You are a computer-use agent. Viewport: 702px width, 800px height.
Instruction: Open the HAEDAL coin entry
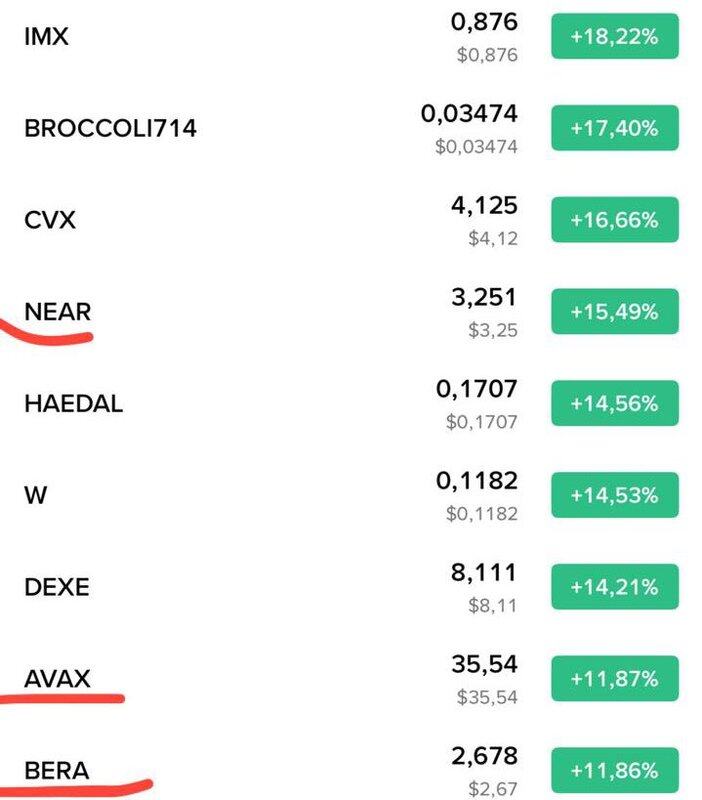pyautogui.click(x=351, y=404)
